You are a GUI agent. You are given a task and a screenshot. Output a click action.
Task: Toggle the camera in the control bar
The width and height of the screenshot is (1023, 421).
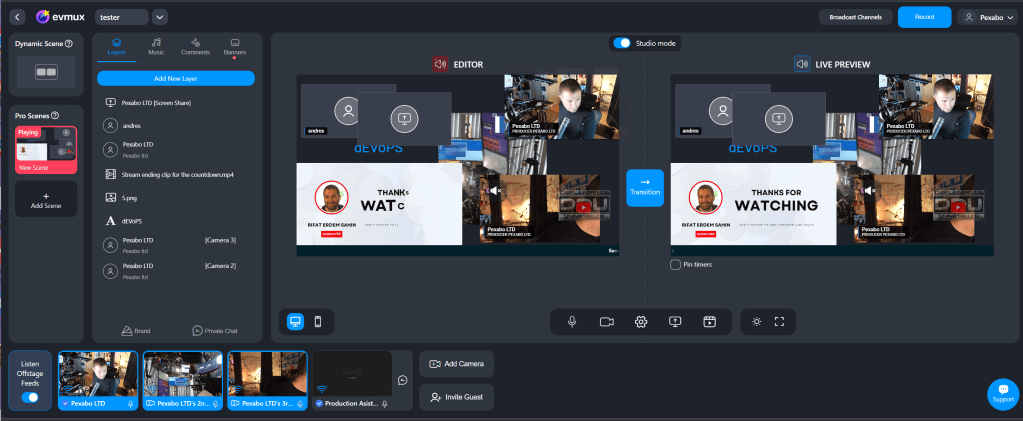(x=607, y=322)
